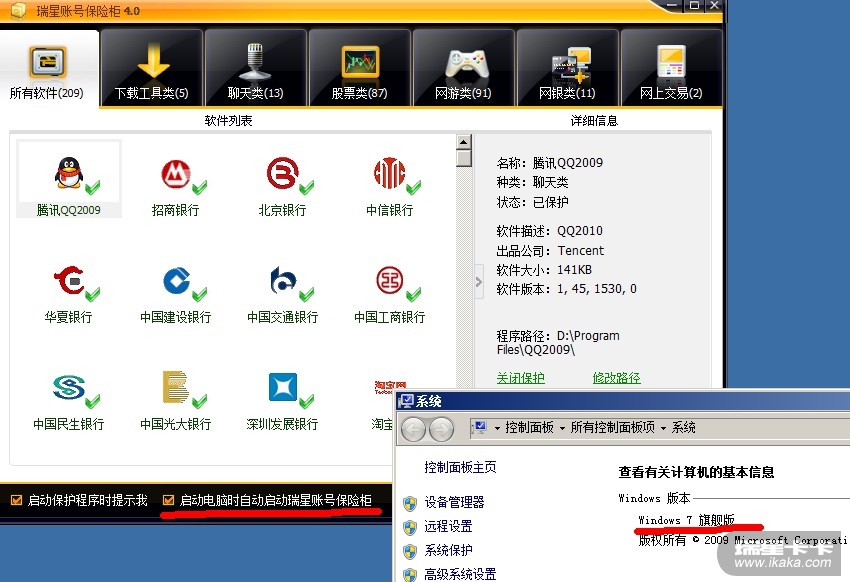Switch to the 网上交易(2) tab
The image size is (850, 582).
pyautogui.click(x=671, y=69)
